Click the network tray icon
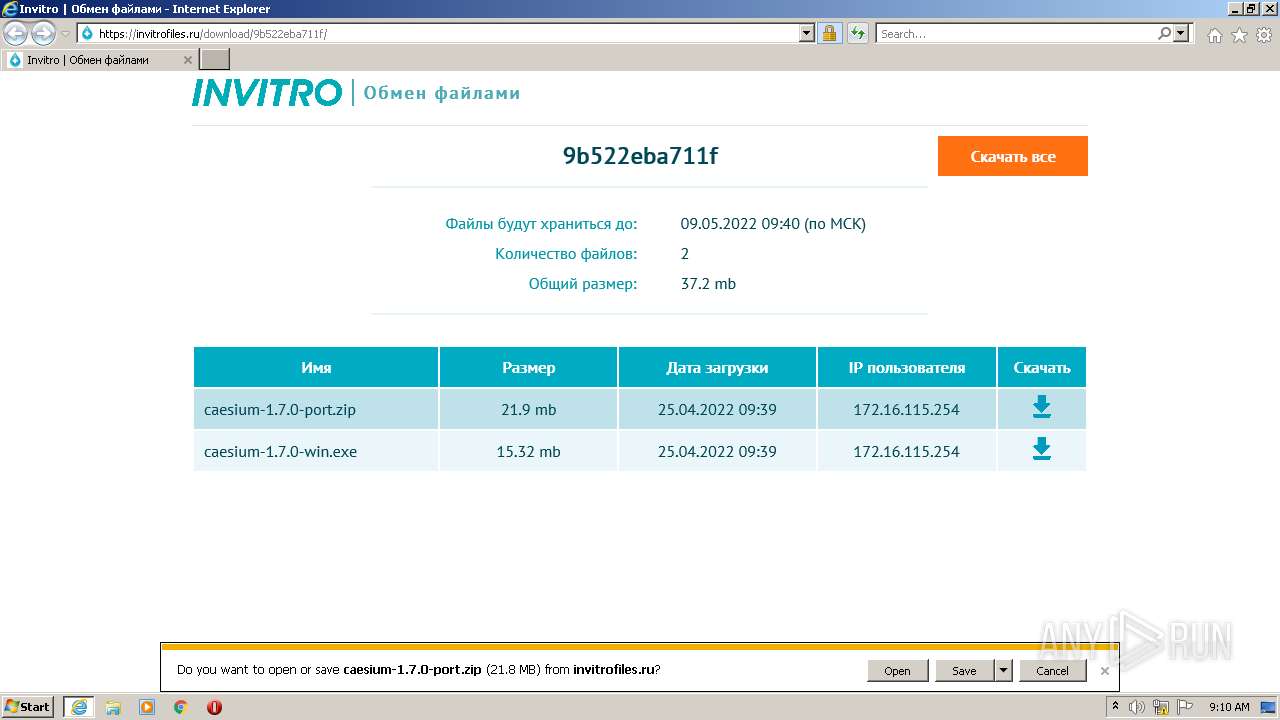Screen dimensions: 1280x720 (x=1161, y=707)
